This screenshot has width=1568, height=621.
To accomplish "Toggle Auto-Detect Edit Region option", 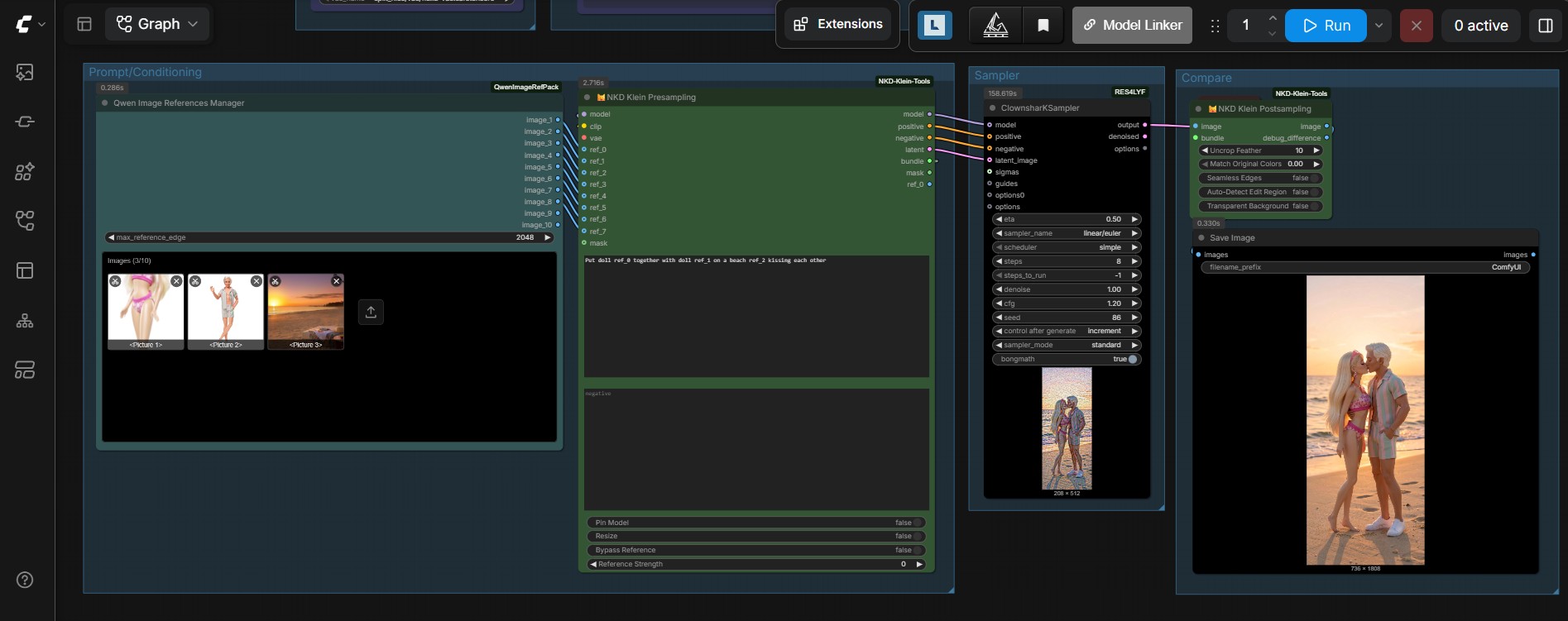I will pyautogui.click(x=1260, y=192).
